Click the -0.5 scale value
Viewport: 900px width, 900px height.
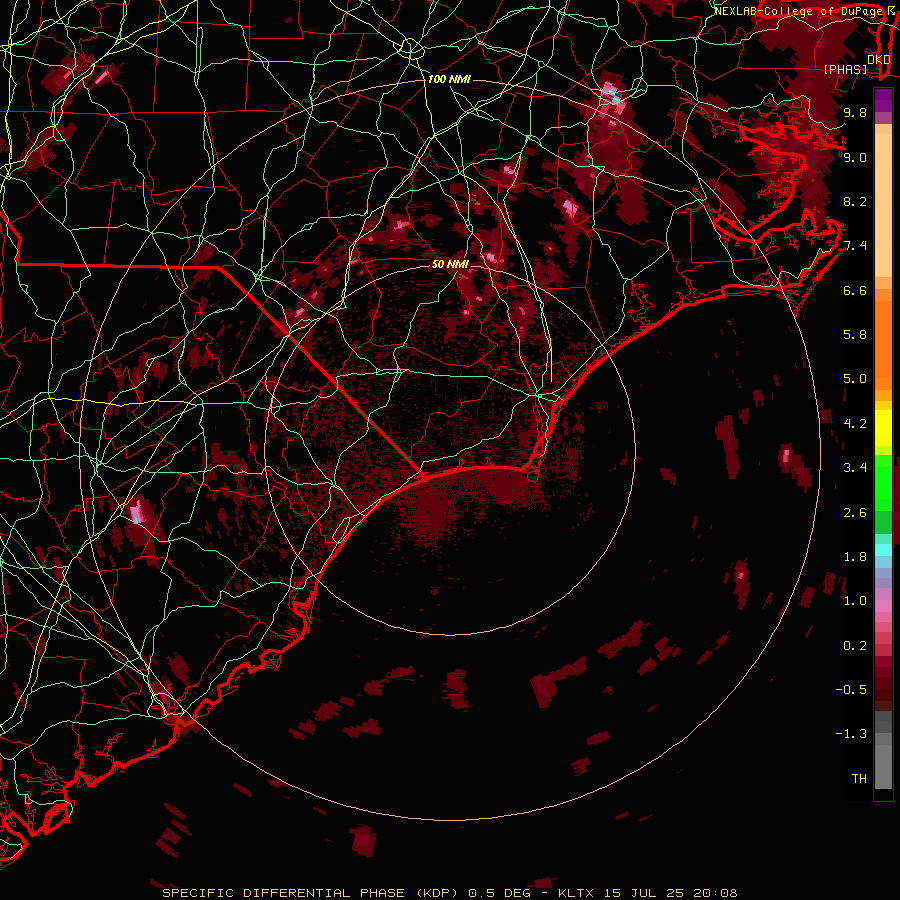pos(851,690)
